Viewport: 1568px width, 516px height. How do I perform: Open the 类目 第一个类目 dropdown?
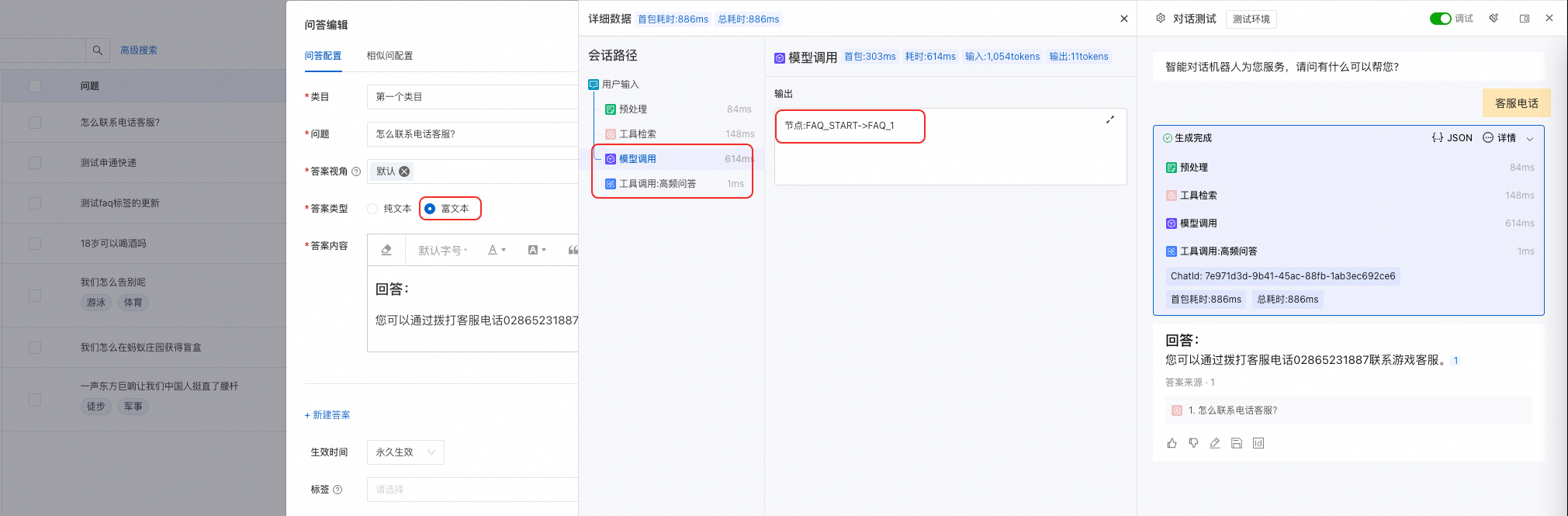[472, 97]
